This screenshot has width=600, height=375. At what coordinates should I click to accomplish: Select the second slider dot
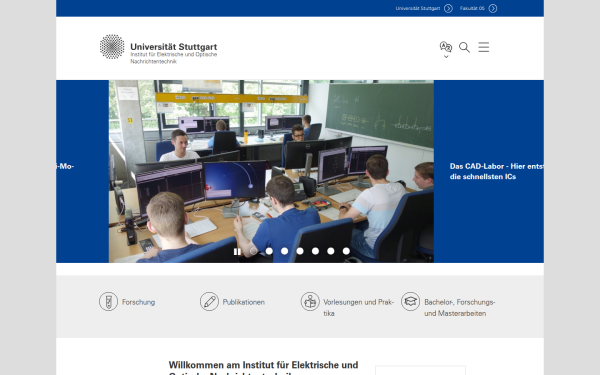point(269,251)
